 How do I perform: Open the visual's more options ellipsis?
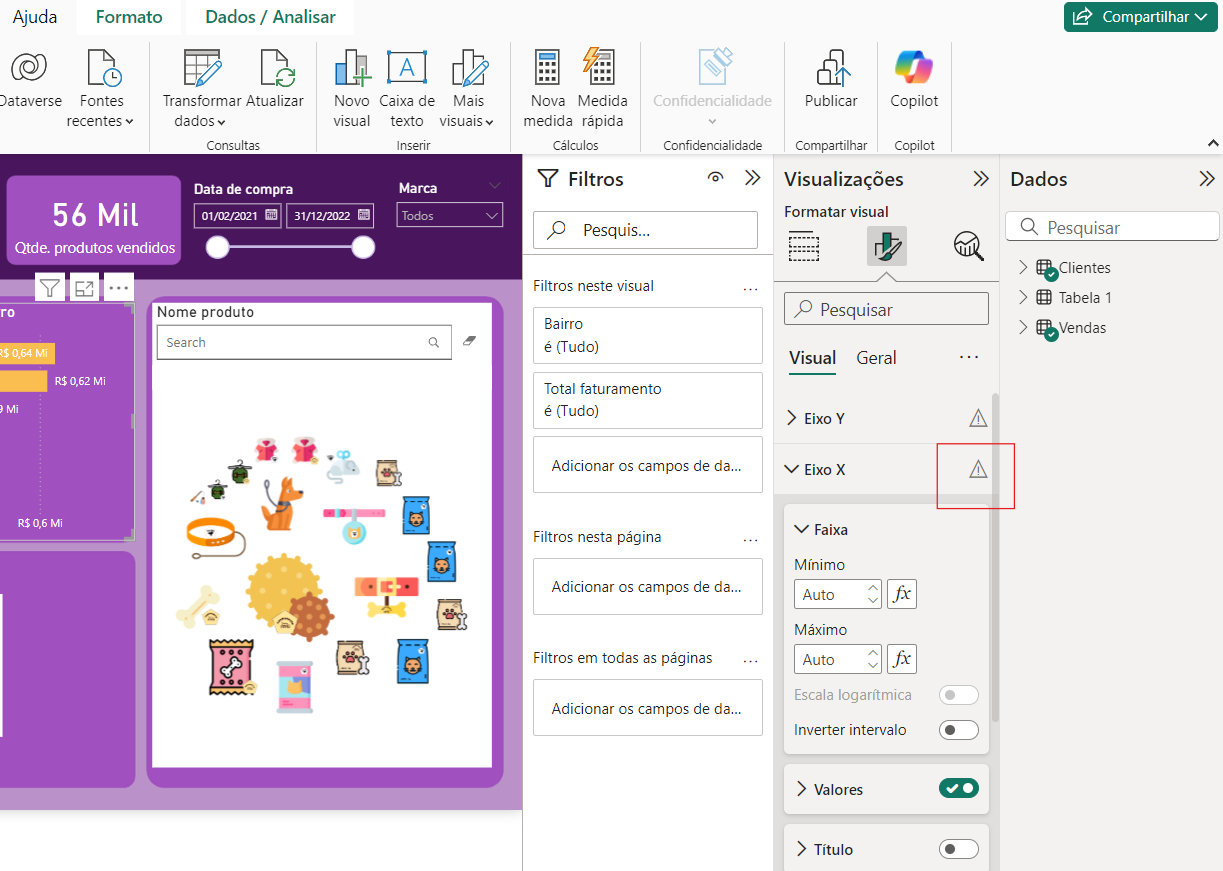click(x=119, y=288)
